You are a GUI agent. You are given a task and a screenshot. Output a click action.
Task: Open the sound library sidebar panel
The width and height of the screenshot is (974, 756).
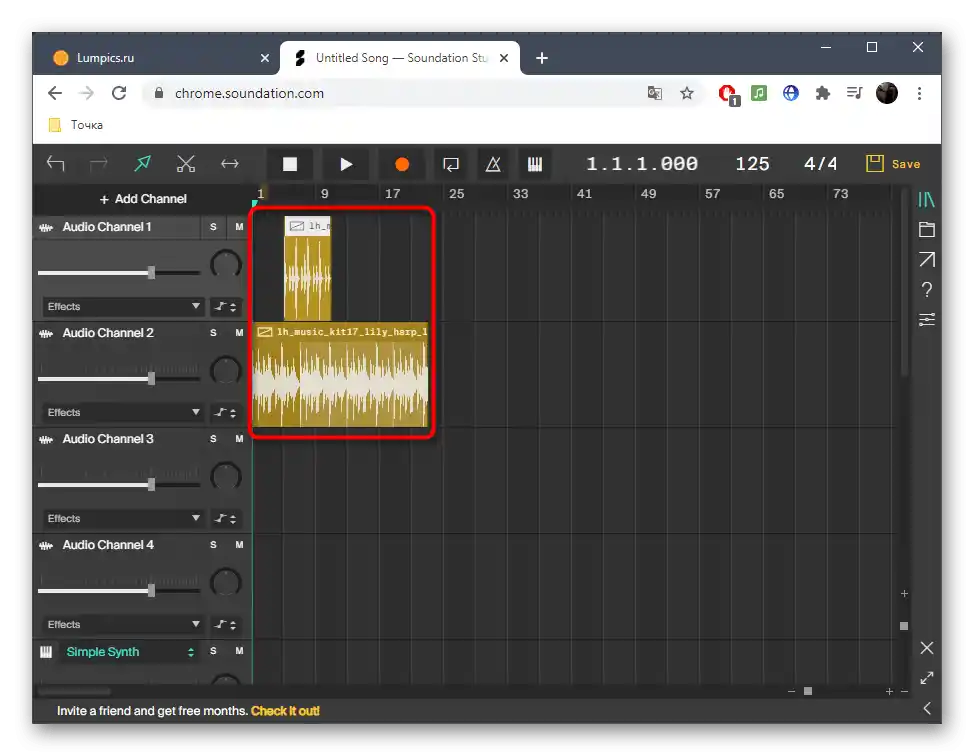926,199
